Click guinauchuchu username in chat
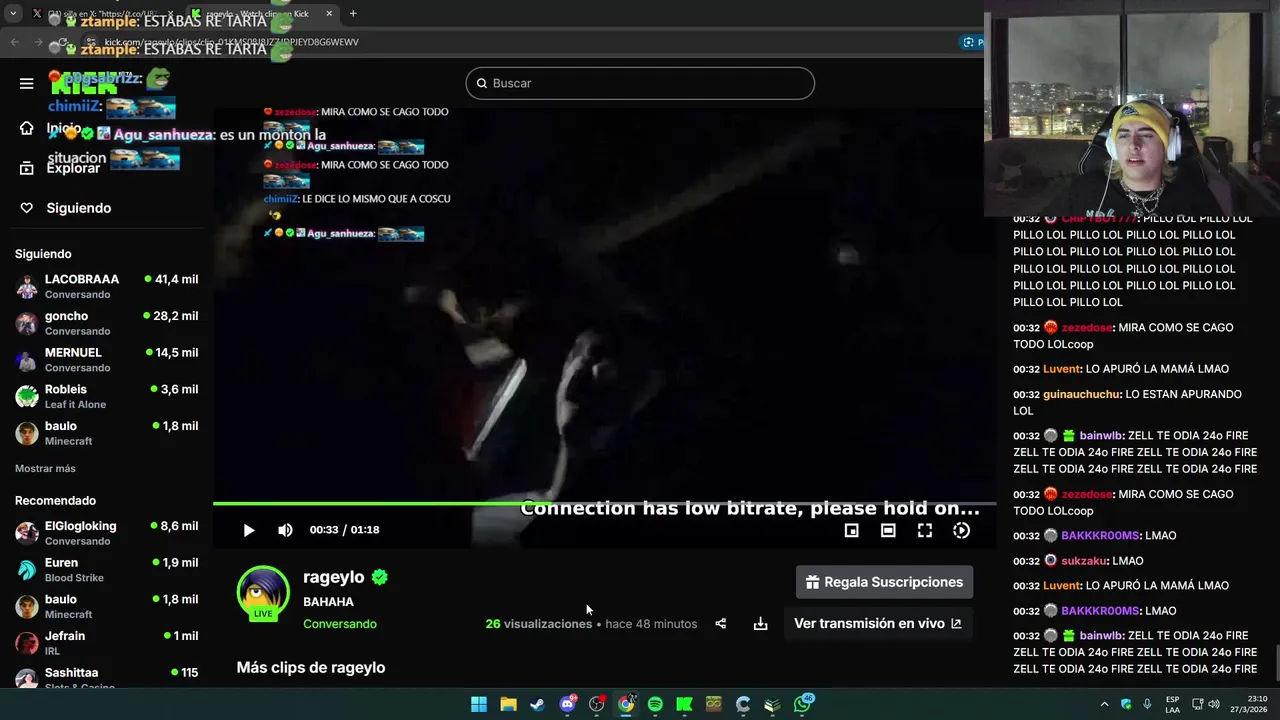 click(x=1081, y=394)
